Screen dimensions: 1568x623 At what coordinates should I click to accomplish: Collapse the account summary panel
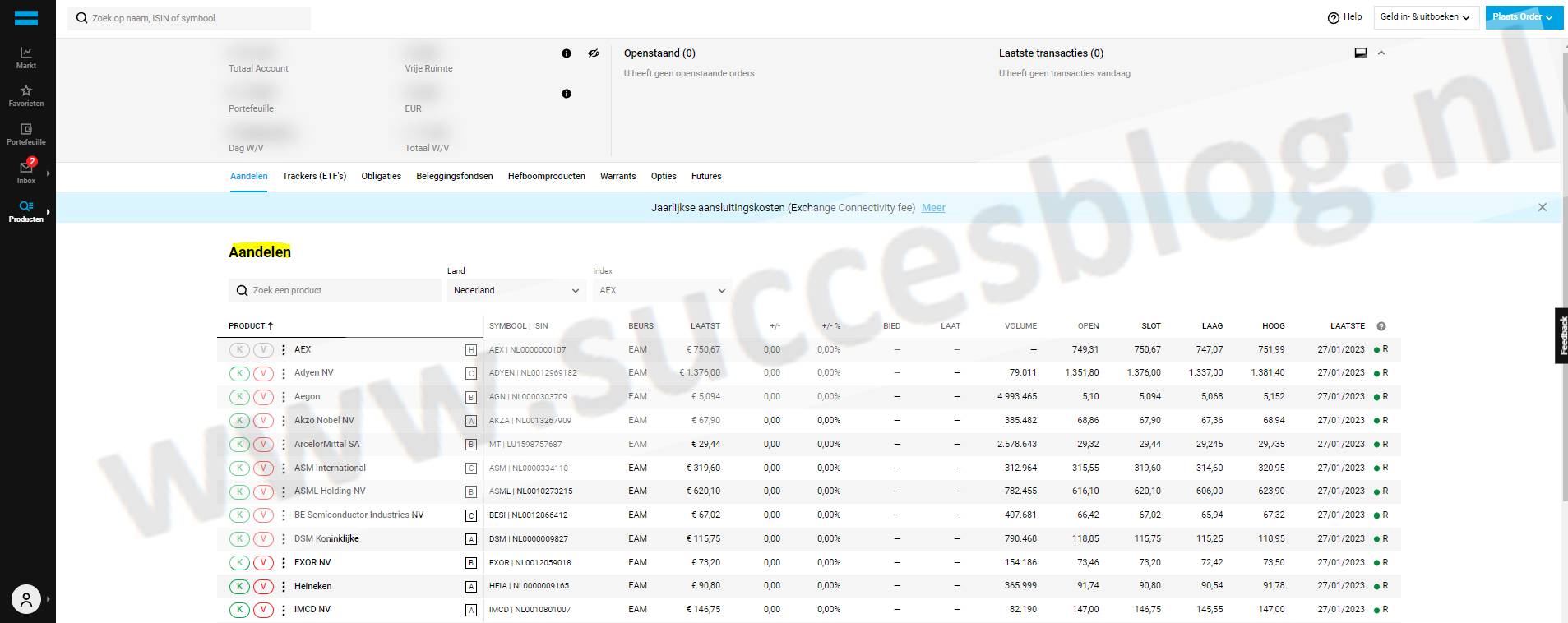pyautogui.click(x=1381, y=53)
